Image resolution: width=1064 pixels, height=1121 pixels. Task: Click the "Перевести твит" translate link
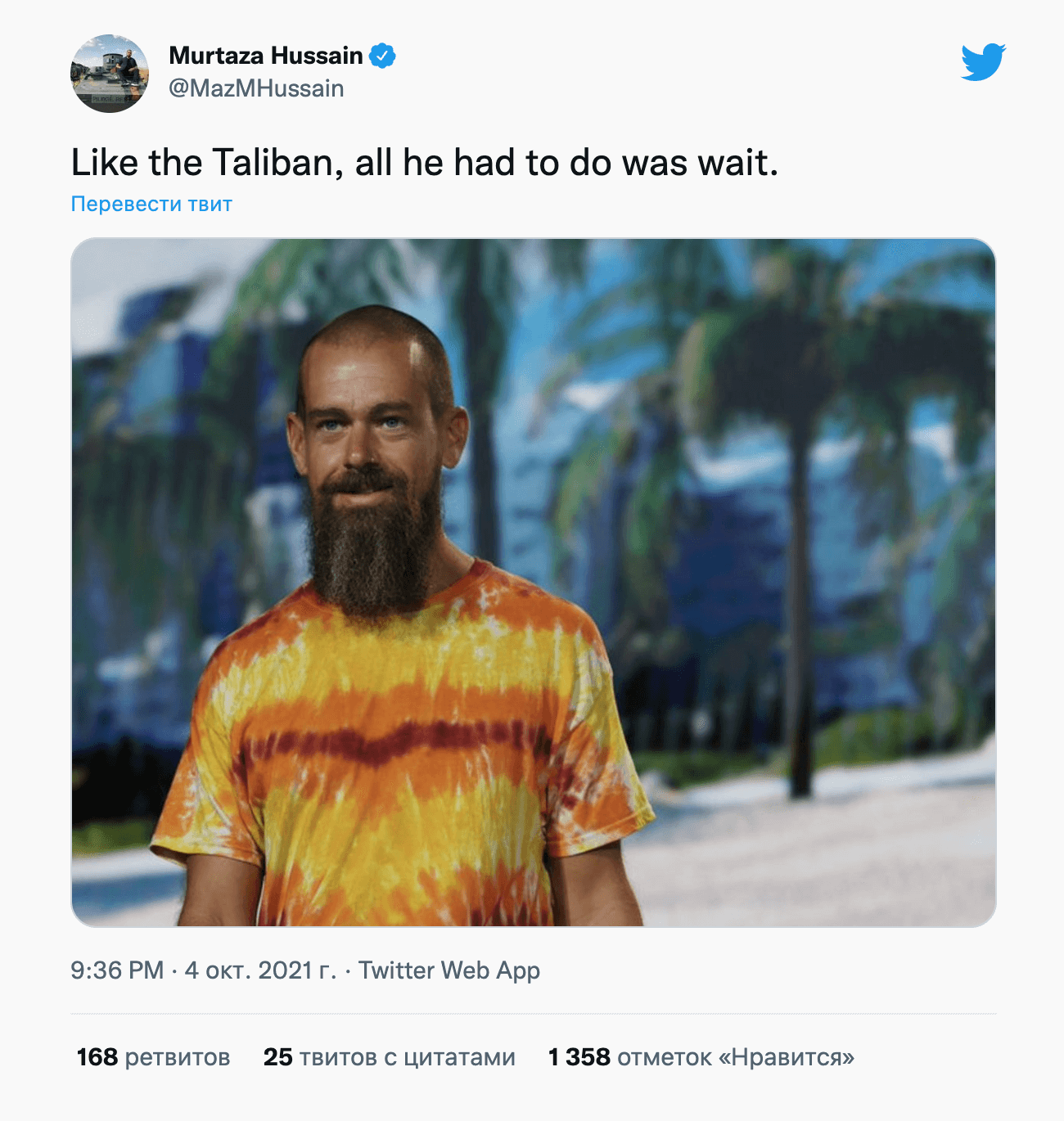[x=151, y=204]
